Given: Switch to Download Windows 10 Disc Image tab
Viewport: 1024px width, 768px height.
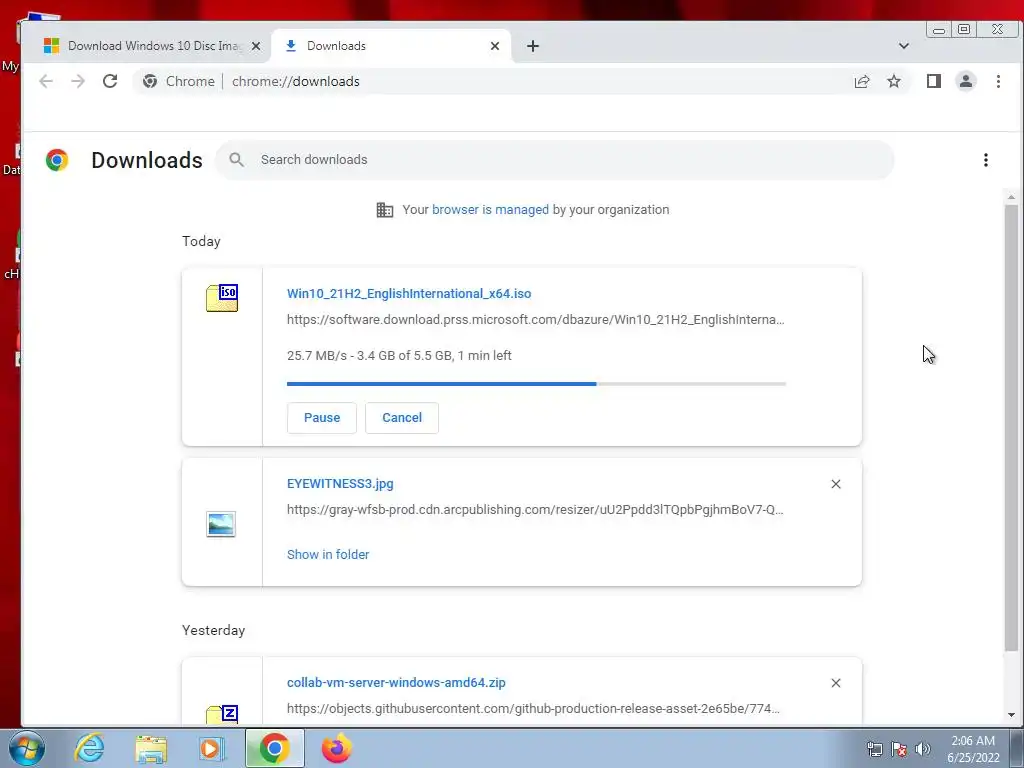Looking at the screenshot, I should coord(145,46).
